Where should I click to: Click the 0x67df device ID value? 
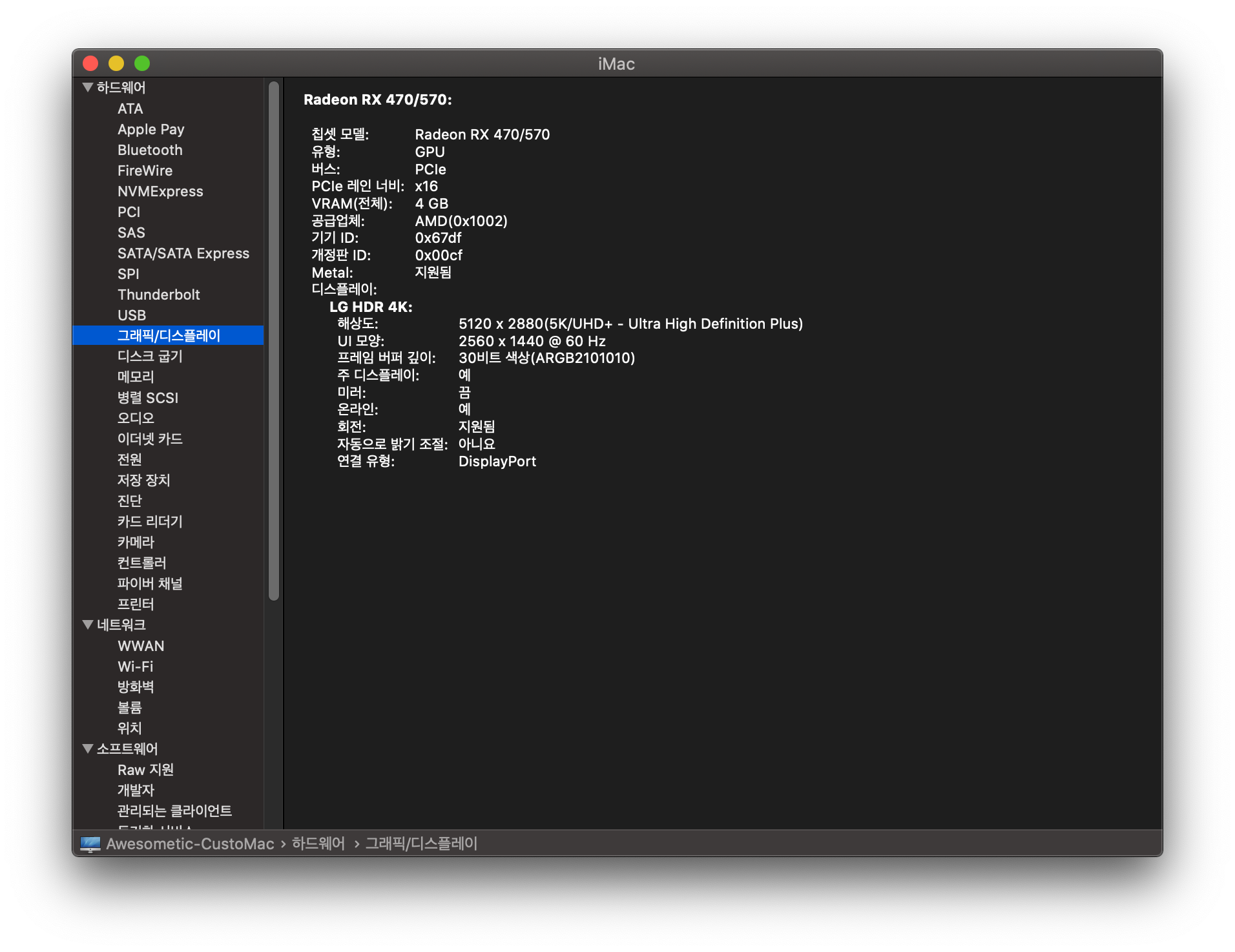[x=438, y=238]
